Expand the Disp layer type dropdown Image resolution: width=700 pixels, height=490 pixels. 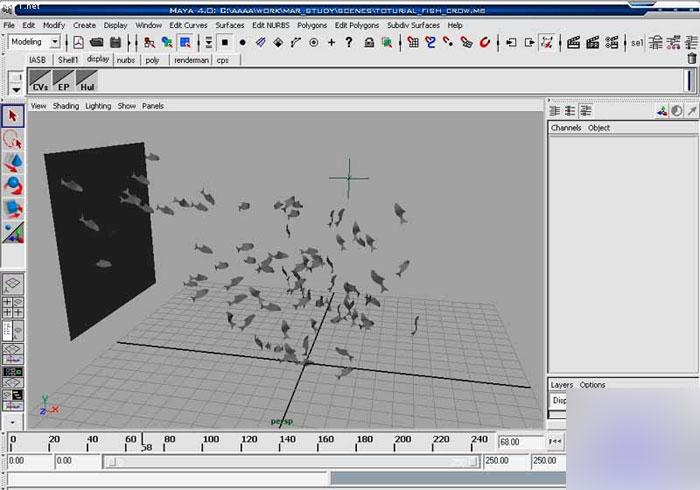coord(561,401)
